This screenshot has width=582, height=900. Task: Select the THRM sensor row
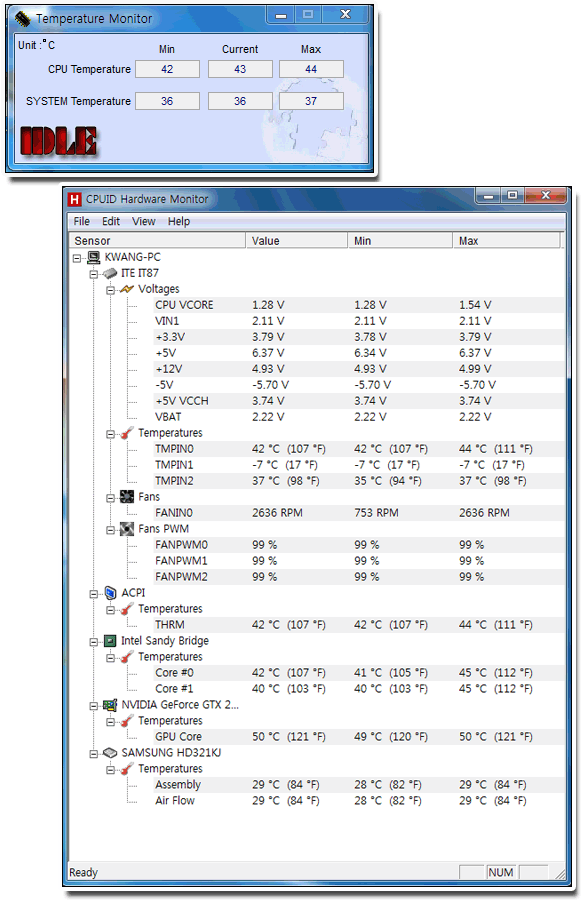pyautogui.click(x=359, y=625)
